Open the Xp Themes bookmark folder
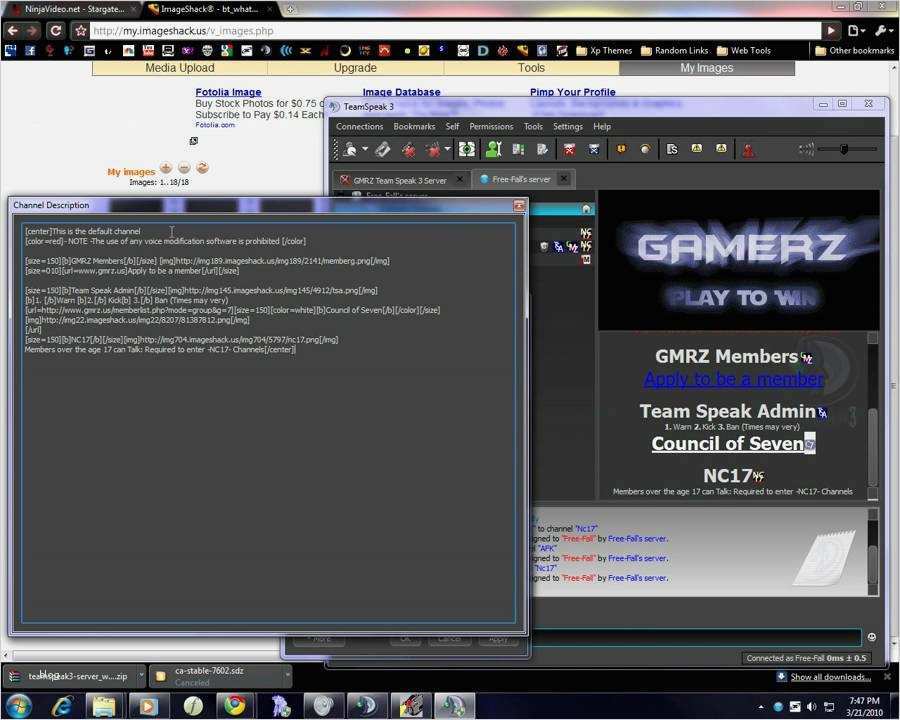The height and width of the screenshot is (720, 900). point(604,51)
